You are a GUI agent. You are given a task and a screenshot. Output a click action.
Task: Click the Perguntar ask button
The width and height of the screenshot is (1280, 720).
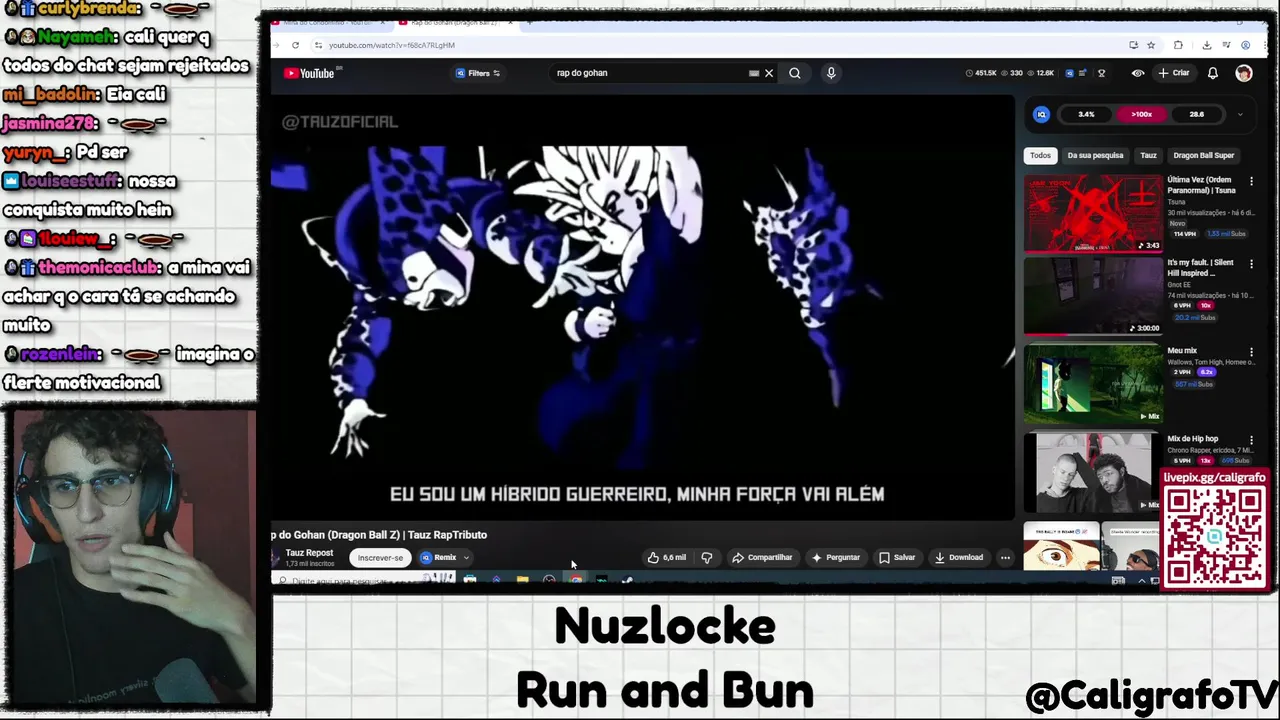click(x=836, y=558)
